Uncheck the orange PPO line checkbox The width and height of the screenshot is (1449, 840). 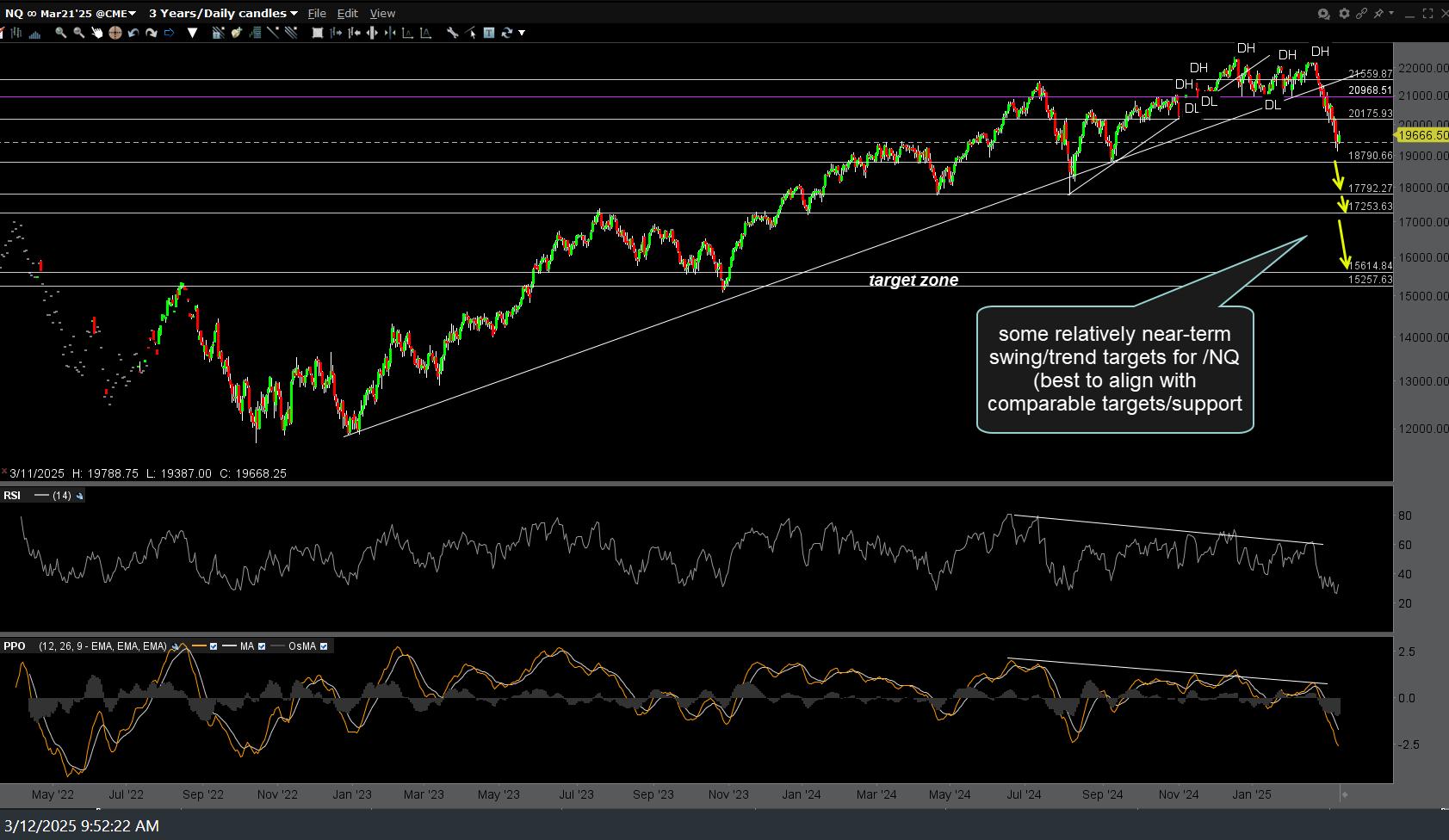point(214,645)
